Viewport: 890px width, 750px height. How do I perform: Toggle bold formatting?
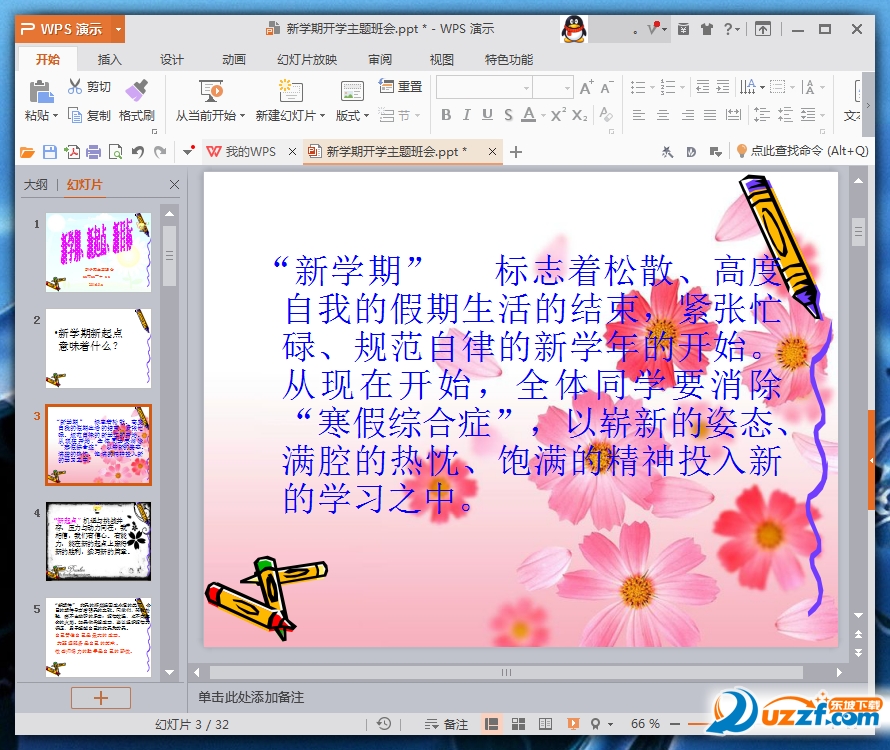click(446, 115)
